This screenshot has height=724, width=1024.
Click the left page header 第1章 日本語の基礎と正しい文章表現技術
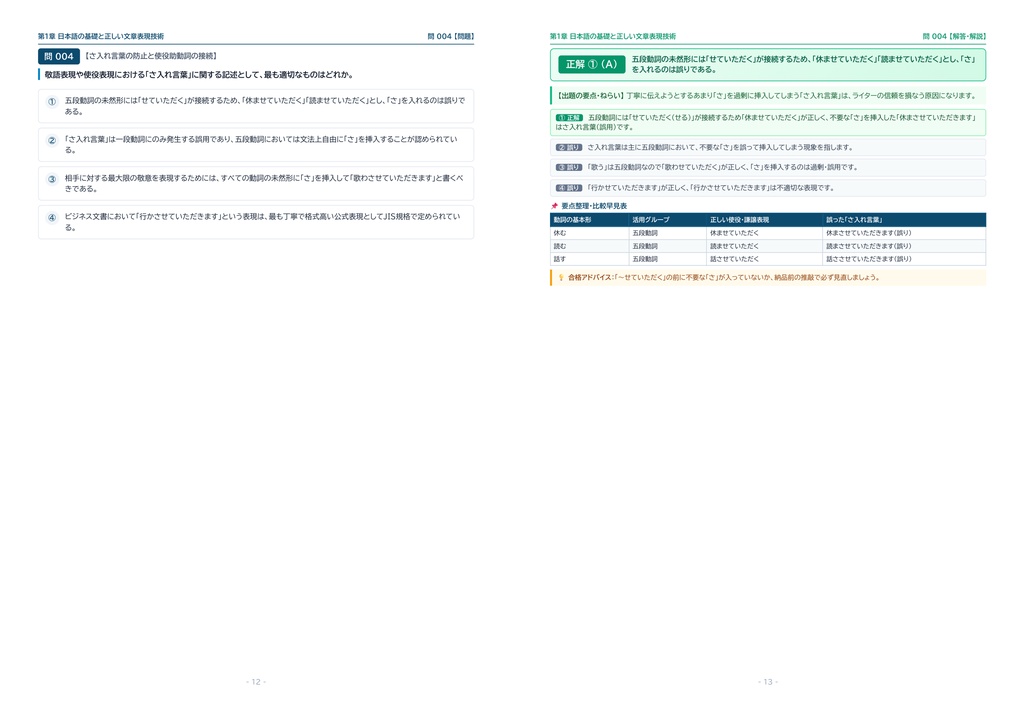[101, 37]
